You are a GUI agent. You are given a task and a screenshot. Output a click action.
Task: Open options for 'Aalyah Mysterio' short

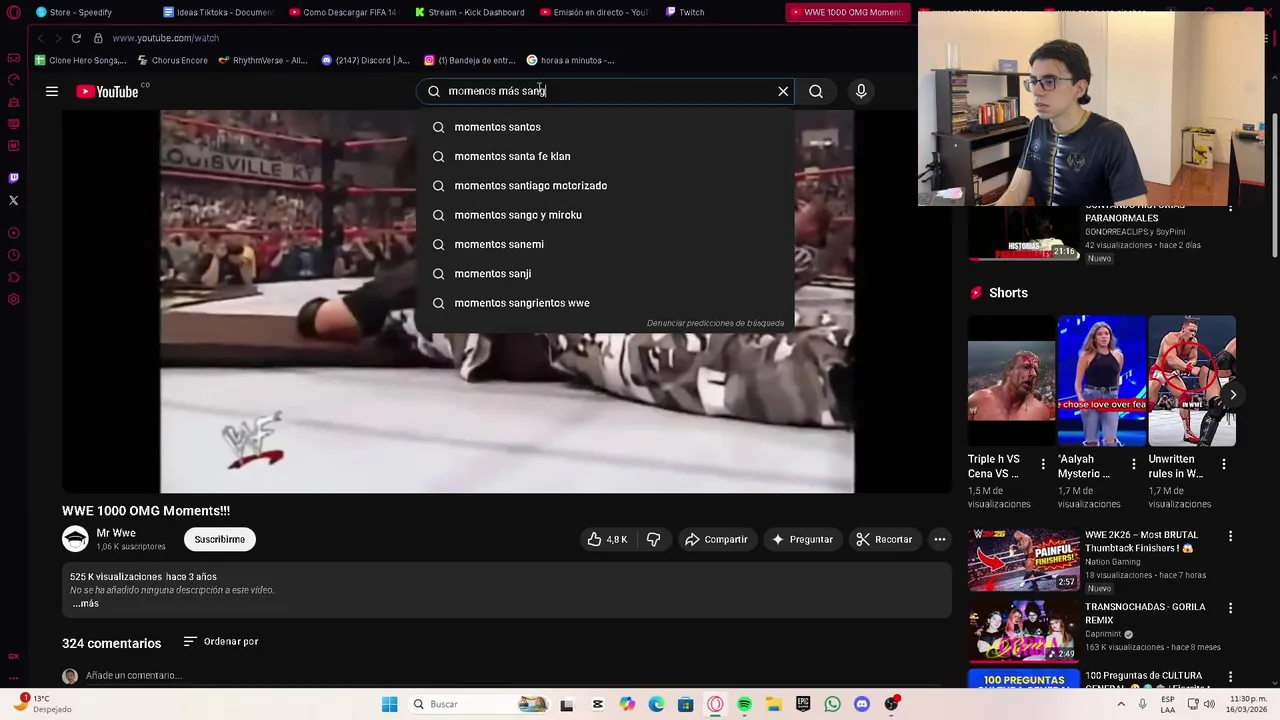pyautogui.click(x=1133, y=464)
